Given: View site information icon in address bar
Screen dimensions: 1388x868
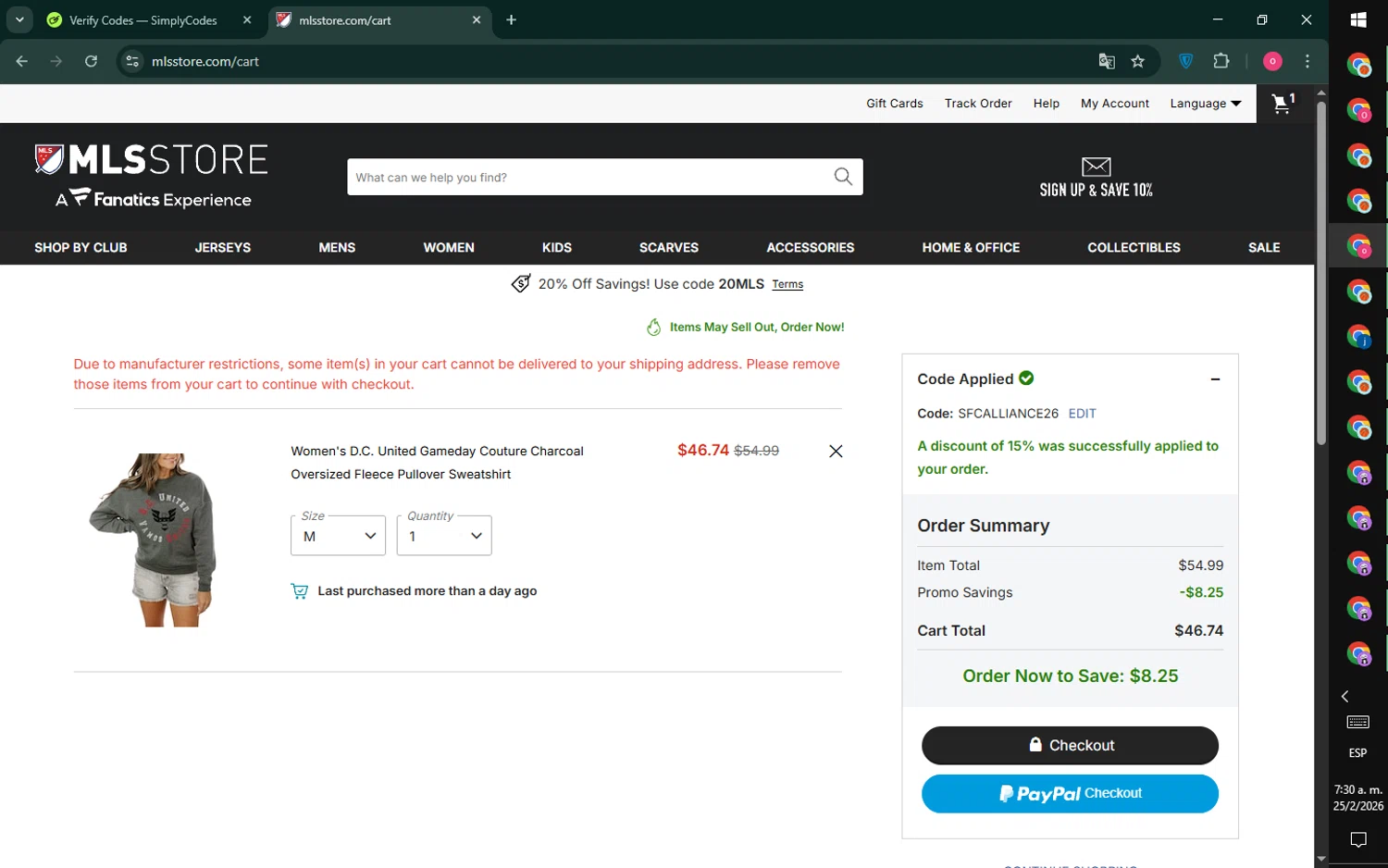Looking at the screenshot, I should [x=132, y=61].
